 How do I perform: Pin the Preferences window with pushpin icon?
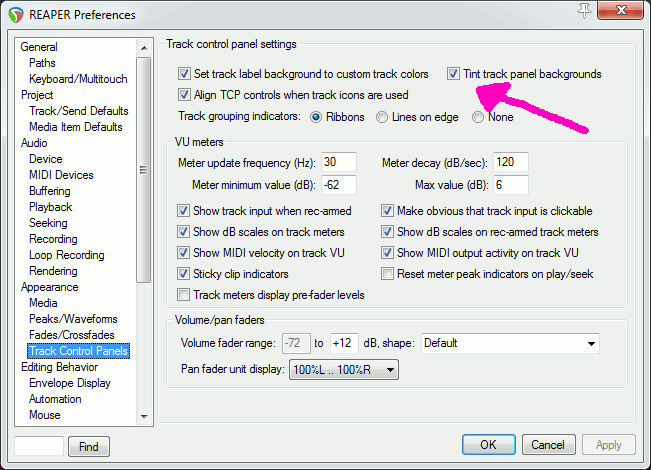coord(584,10)
